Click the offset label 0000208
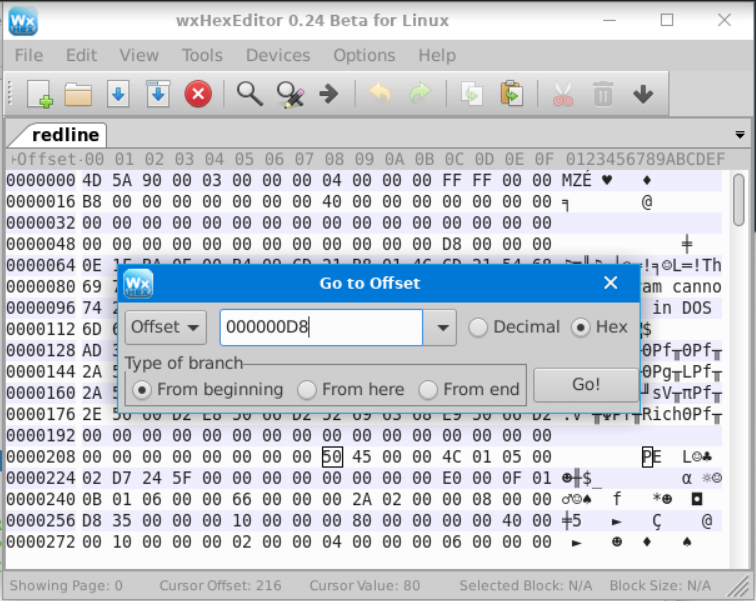756x601 pixels. (40, 457)
